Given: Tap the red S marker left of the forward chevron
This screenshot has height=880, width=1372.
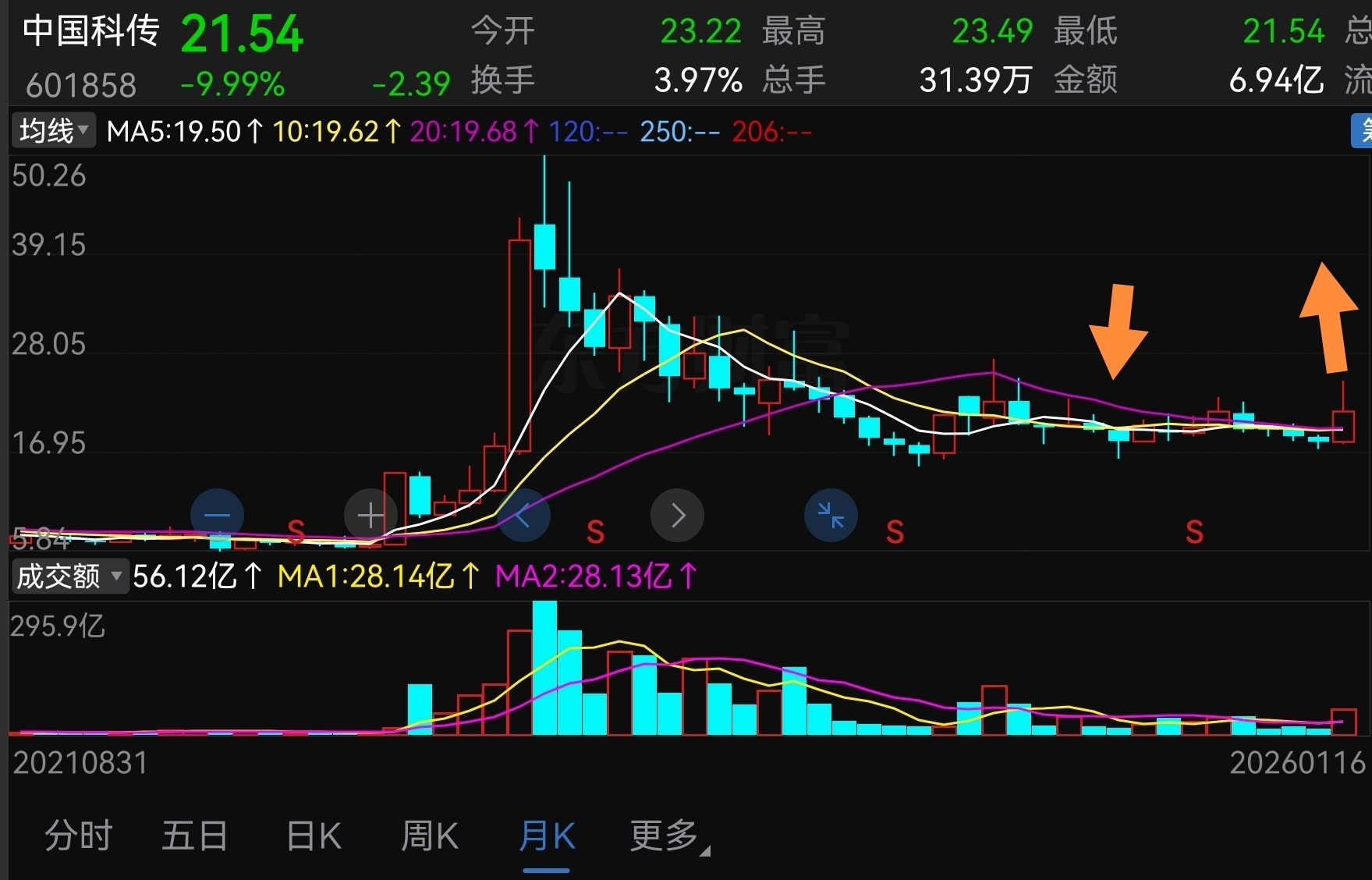Looking at the screenshot, I should pos(595,532).
